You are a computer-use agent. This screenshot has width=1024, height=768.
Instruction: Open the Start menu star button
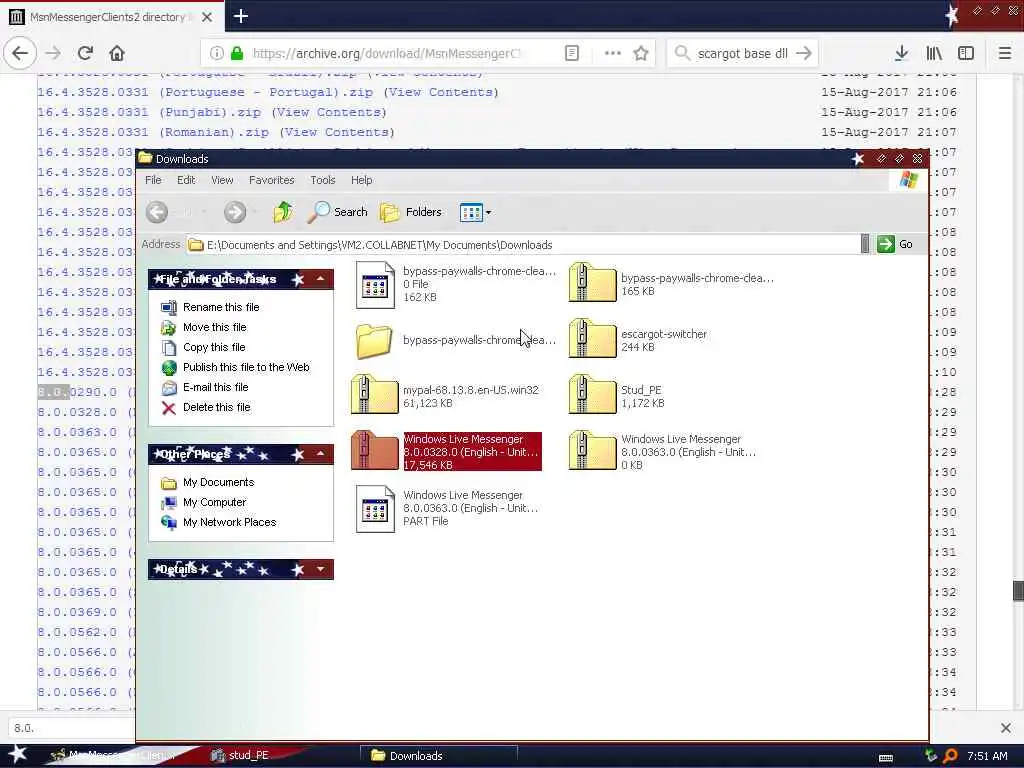pos(18,754)
